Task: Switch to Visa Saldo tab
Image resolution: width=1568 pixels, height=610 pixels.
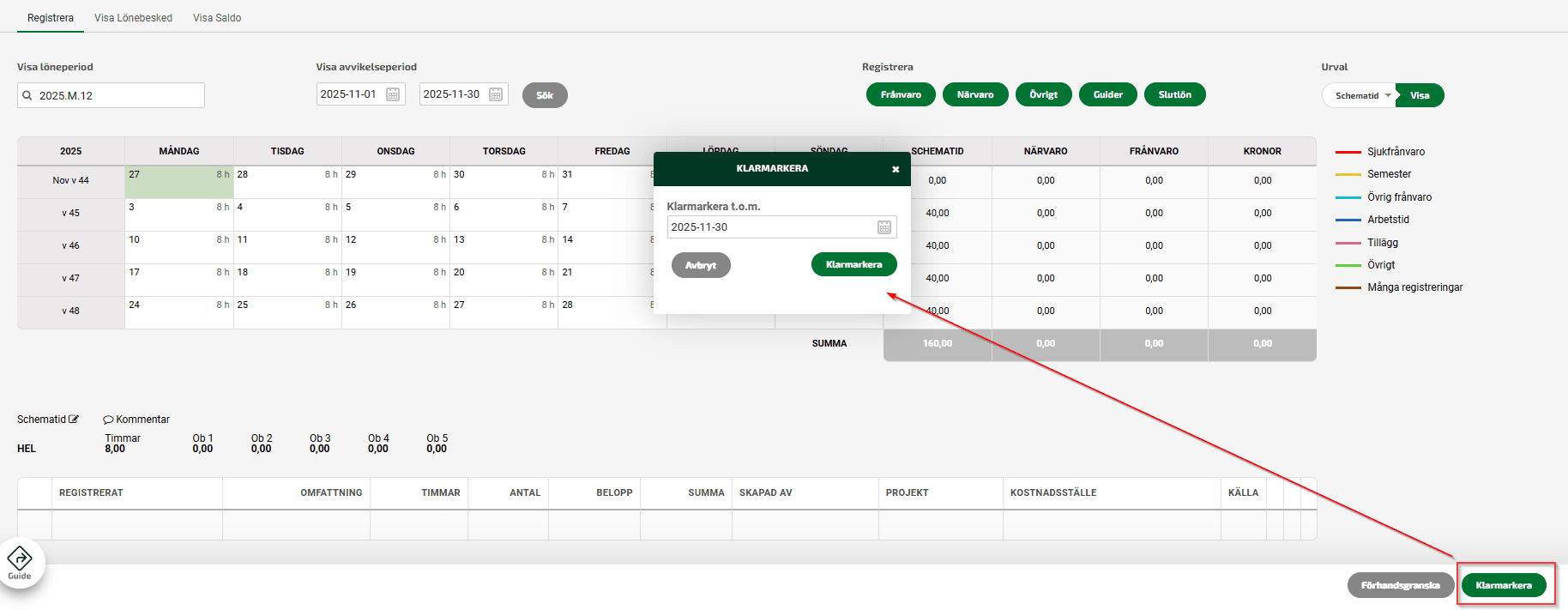Action: click(x=217, y=18)
